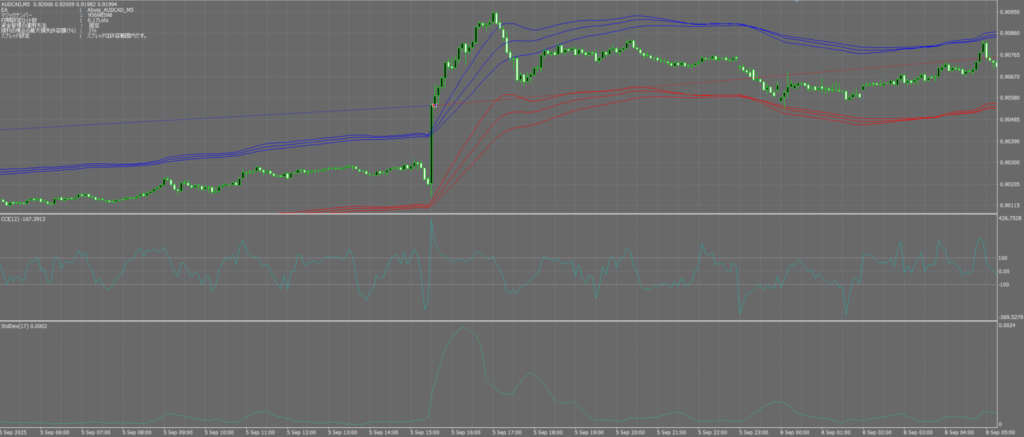Screen dimensions: 1024x437
Task: Click the 5 Sep 06:00 time label
Action: (x=57, y=432)
